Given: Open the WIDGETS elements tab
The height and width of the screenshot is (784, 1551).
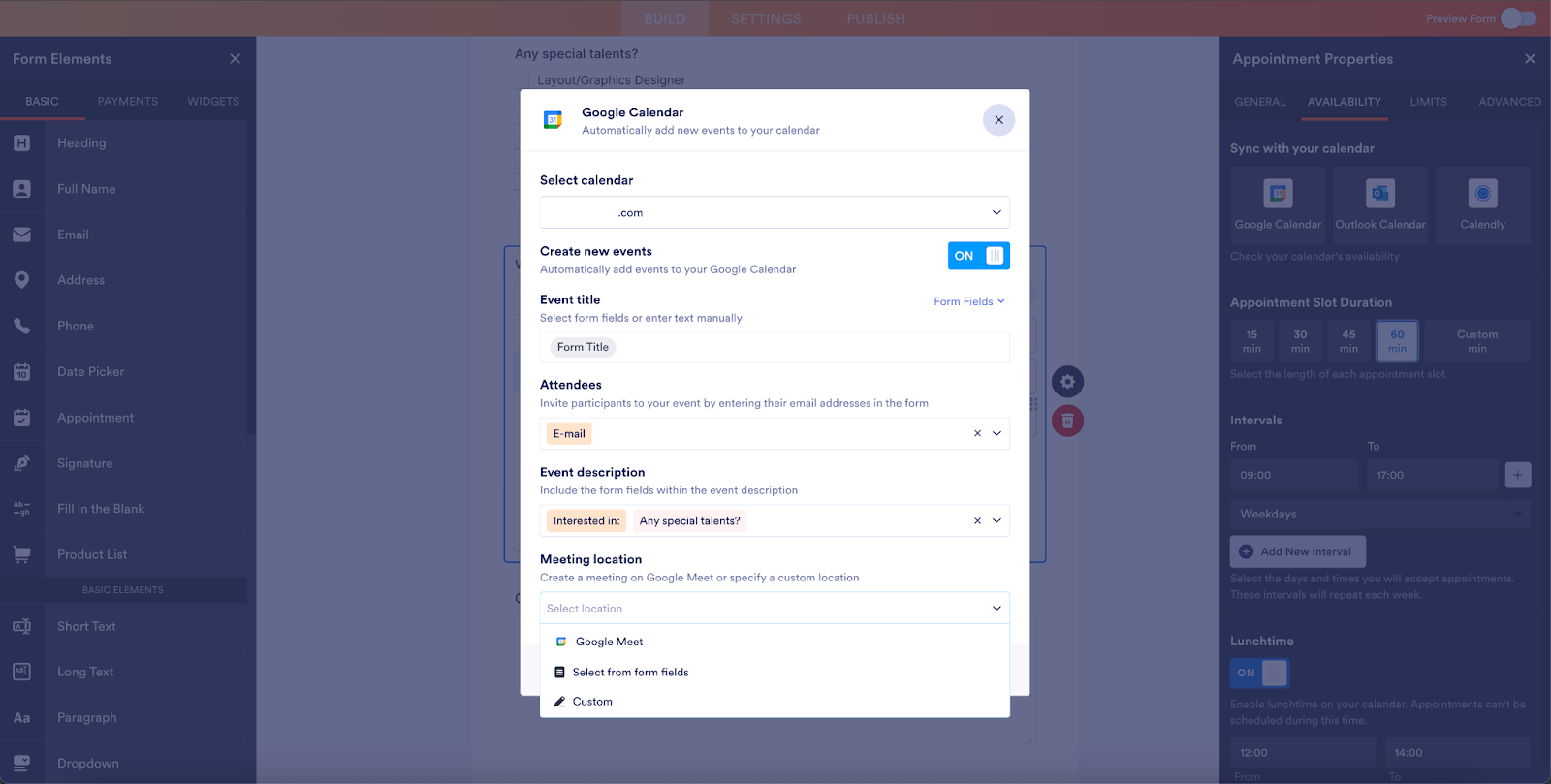Looking at the screenshot, I should click(213, 102).
